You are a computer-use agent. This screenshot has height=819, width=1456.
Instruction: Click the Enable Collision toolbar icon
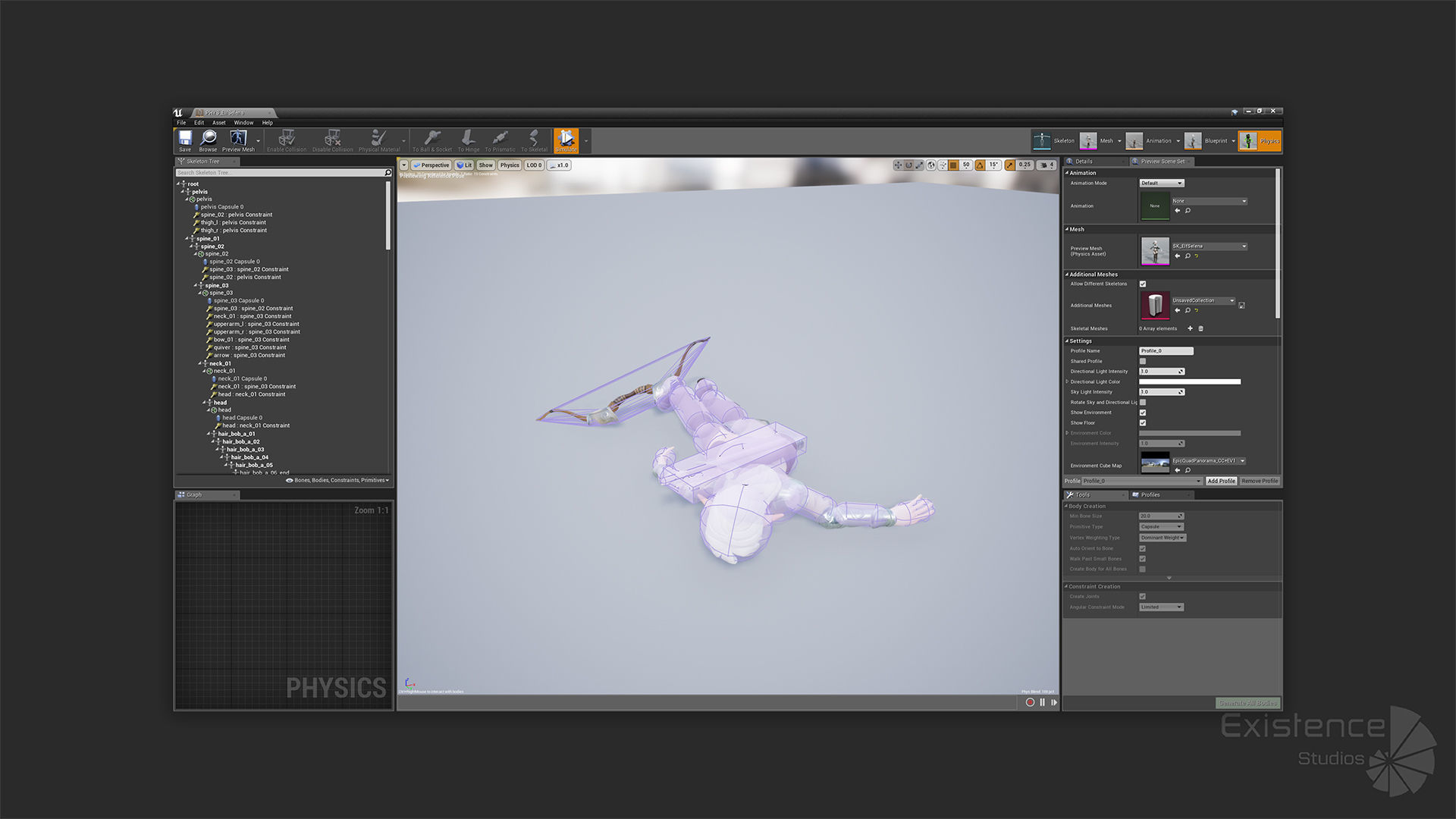click(287, 140)
